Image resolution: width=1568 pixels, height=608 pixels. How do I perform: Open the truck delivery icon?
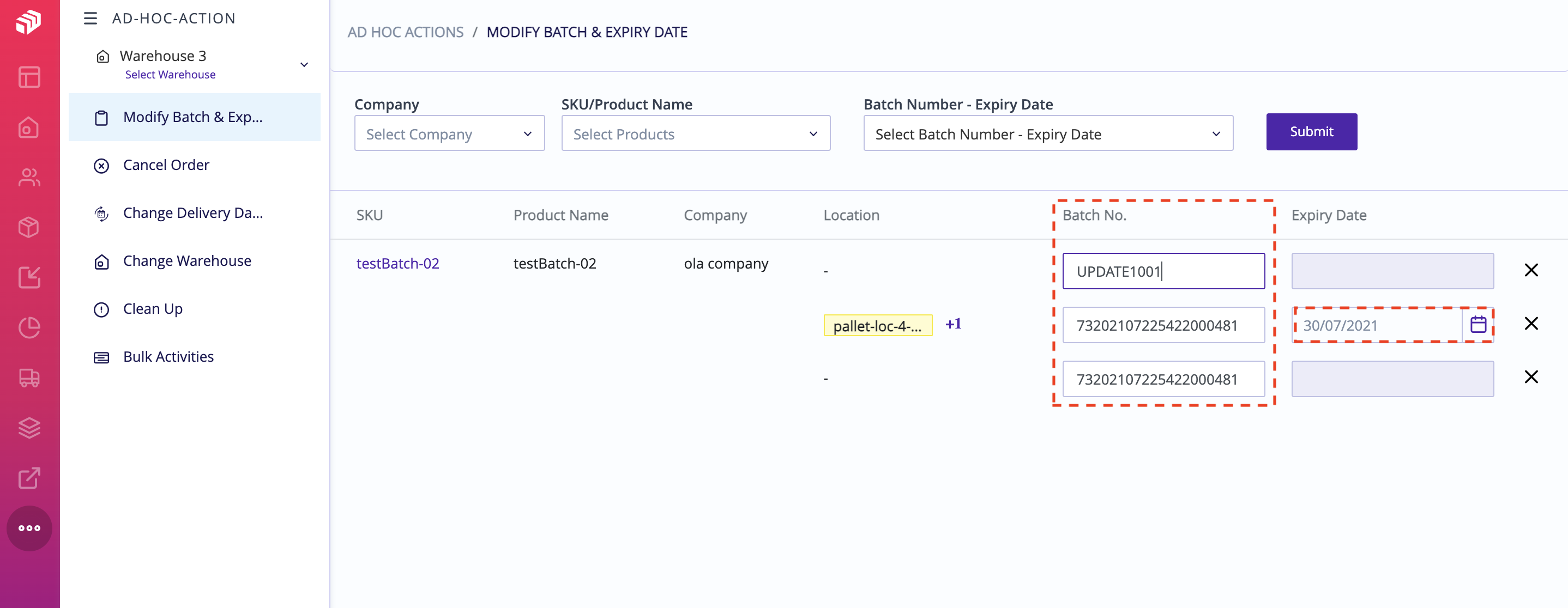(29, 378)
